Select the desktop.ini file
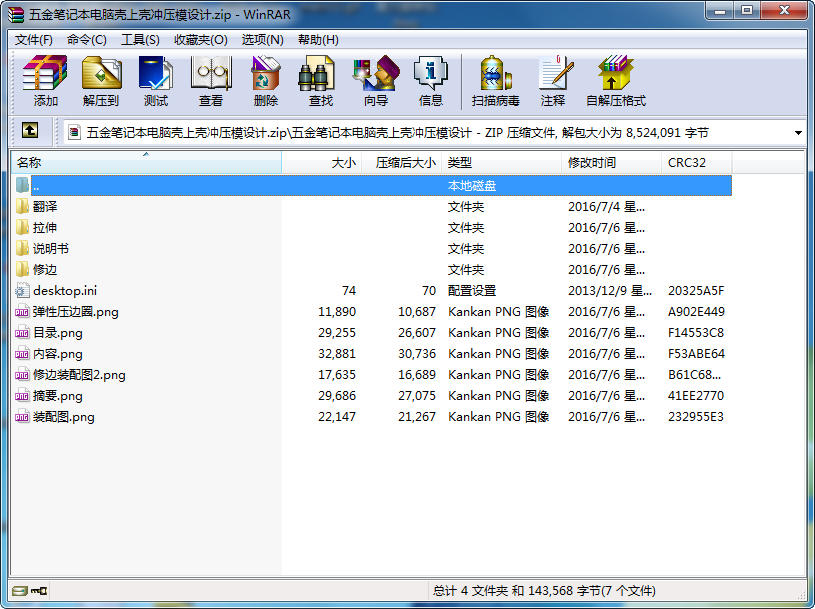 [x=65, y=290]
